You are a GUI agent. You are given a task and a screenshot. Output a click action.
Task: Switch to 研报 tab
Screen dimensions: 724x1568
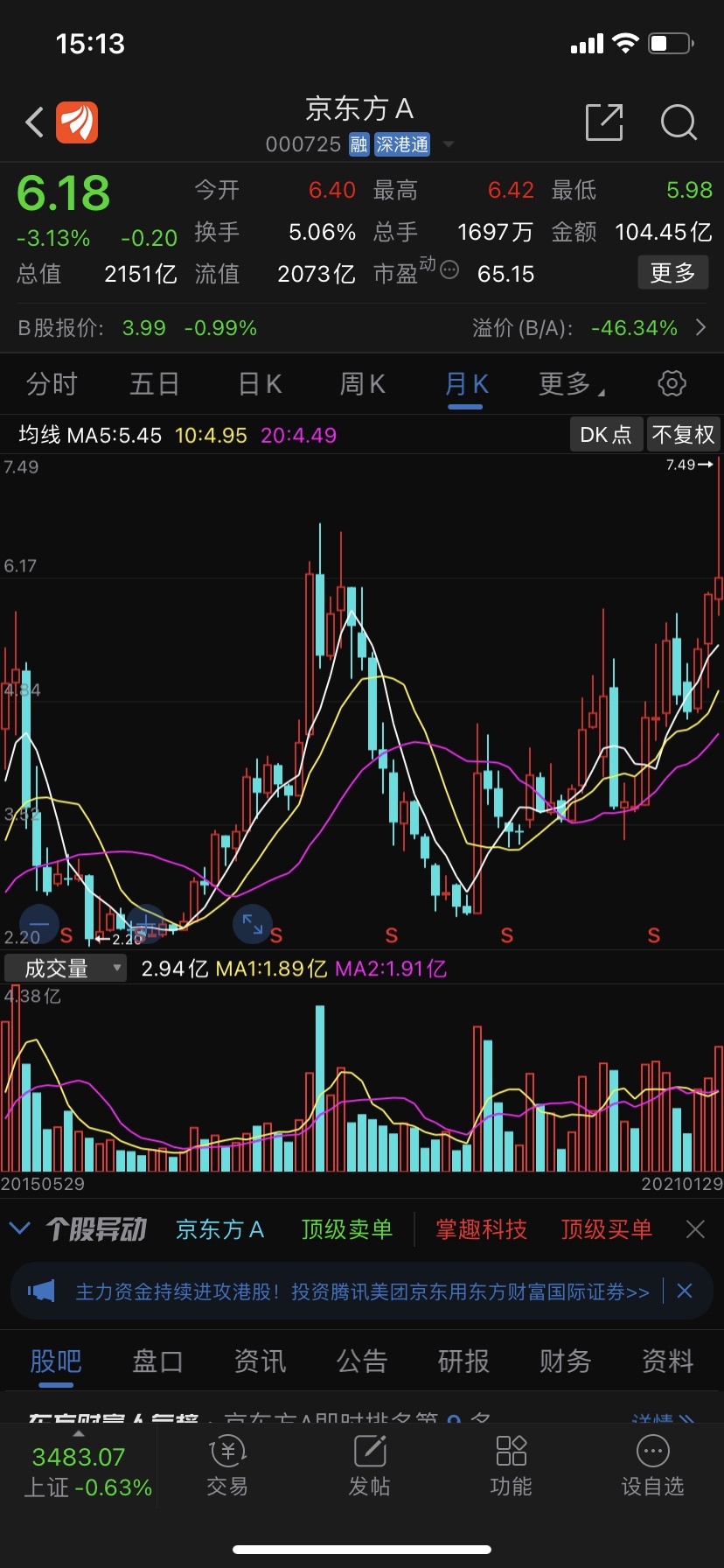pyautogui.click(x=463, y=1361)
